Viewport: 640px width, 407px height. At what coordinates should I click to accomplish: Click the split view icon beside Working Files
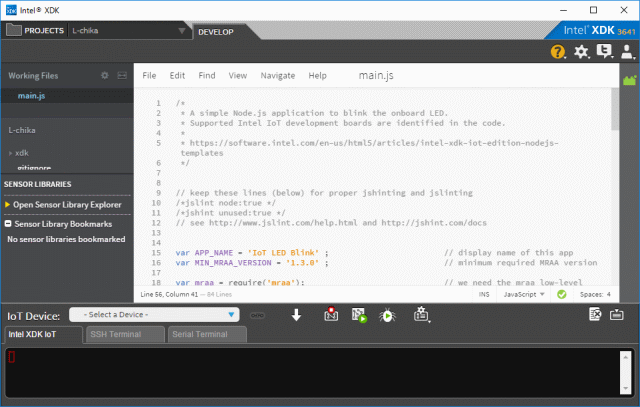click(122, 76)
